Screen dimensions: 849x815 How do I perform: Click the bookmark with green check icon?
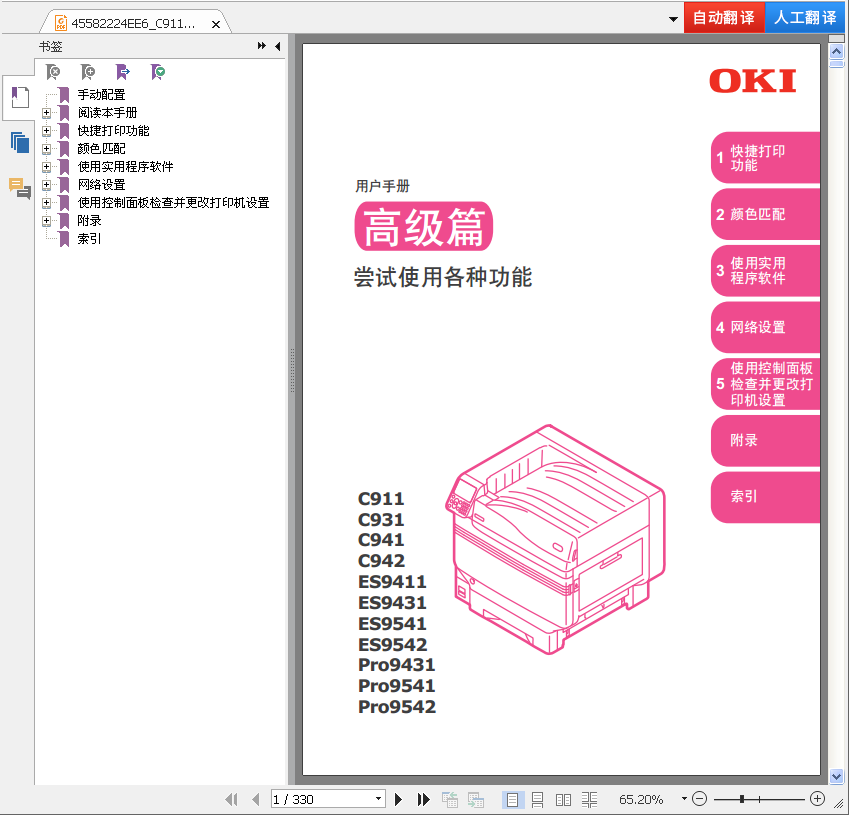[x=158, y=71]
